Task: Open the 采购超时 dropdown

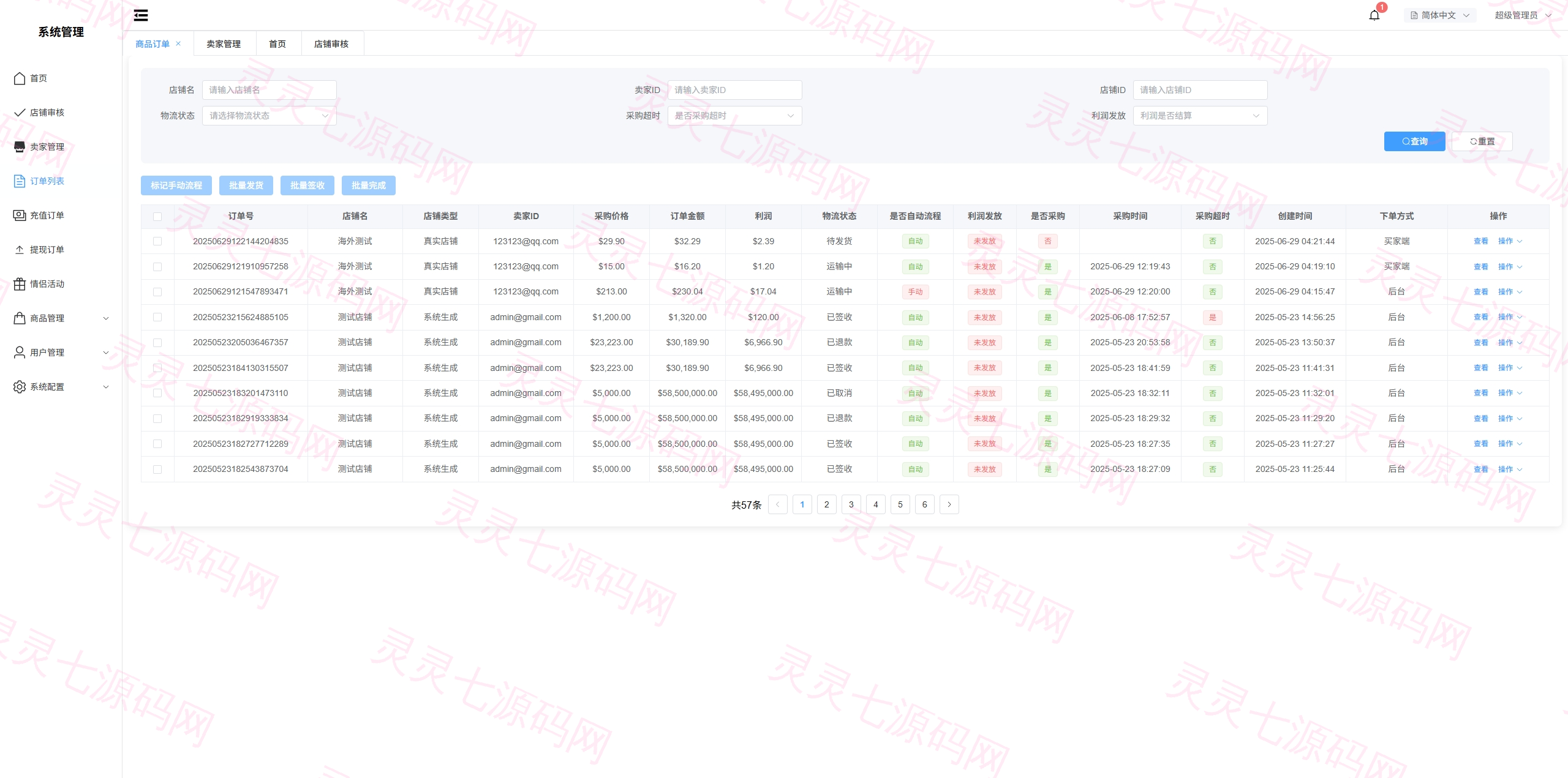Action: pyautogui.click(x=735, y=116)
